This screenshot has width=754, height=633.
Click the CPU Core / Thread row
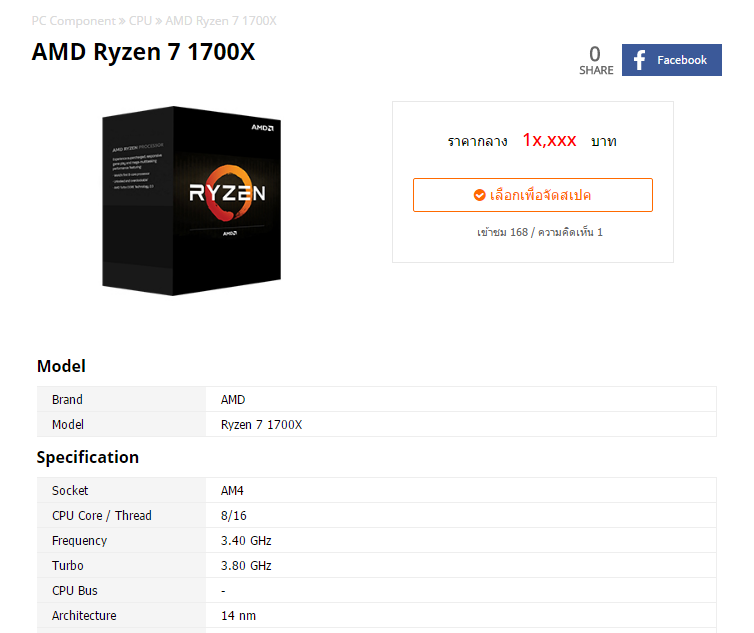(377, 516)
